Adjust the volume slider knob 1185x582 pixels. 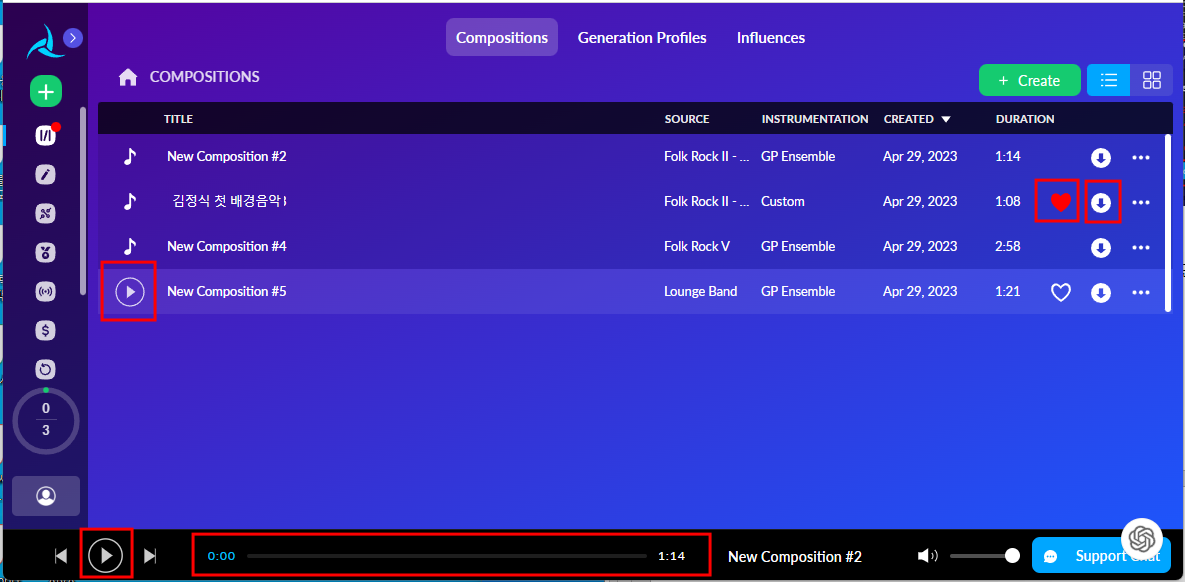pyautogui.click(x=1012, y=556)
